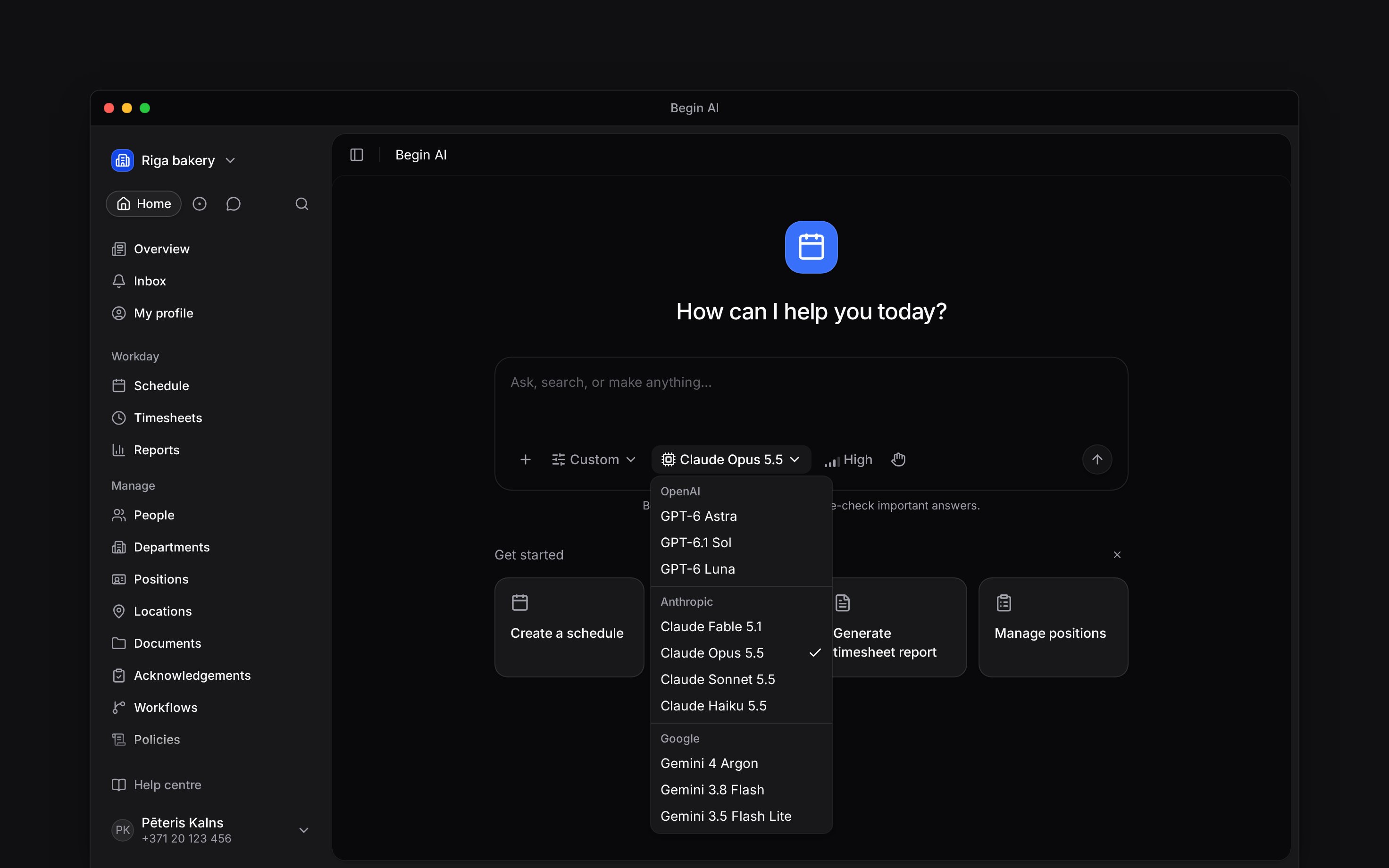Open the Custom settings dropdown
The image size is (1389, 868).
[x=594, y=460]
